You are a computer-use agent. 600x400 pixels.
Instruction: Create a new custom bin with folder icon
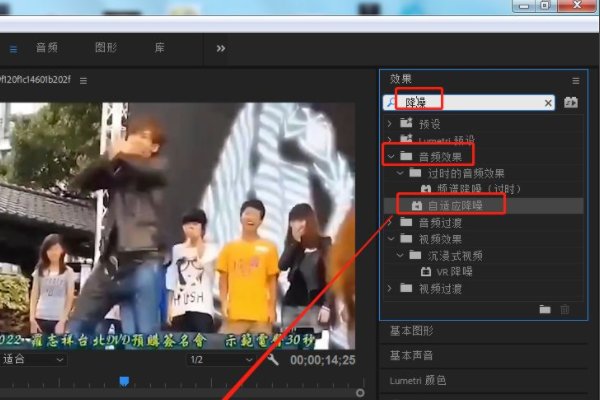545,309
